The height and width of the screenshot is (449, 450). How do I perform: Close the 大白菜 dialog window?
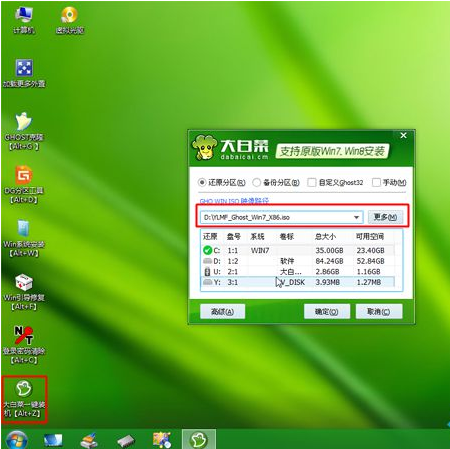tap(403, 135)
